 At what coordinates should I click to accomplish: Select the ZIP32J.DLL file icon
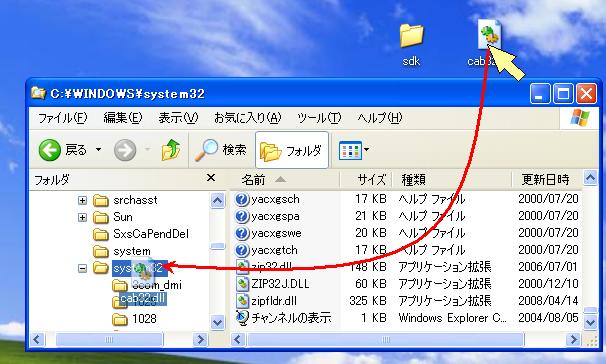242,284
